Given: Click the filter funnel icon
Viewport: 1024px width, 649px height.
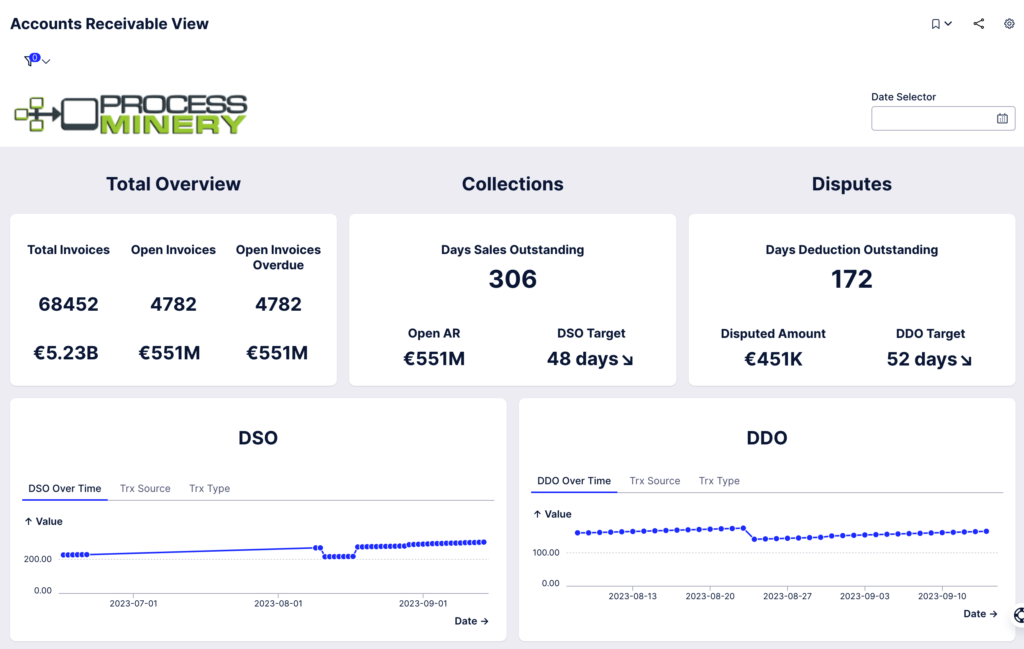Looking at the screenshot, I should pyautogui.click(x=30, y=61).
